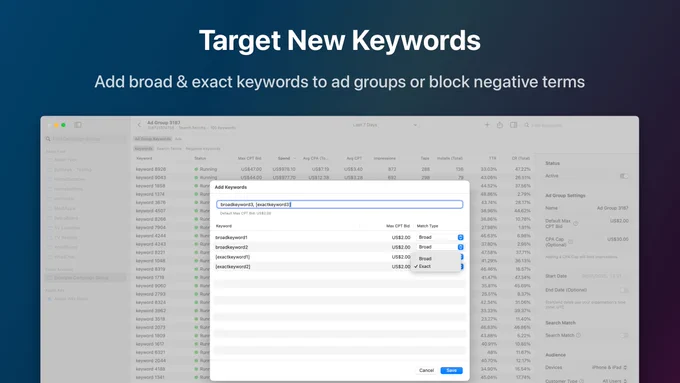
Task: Select keyword 1858 row in main table
Action: point(333,186)
